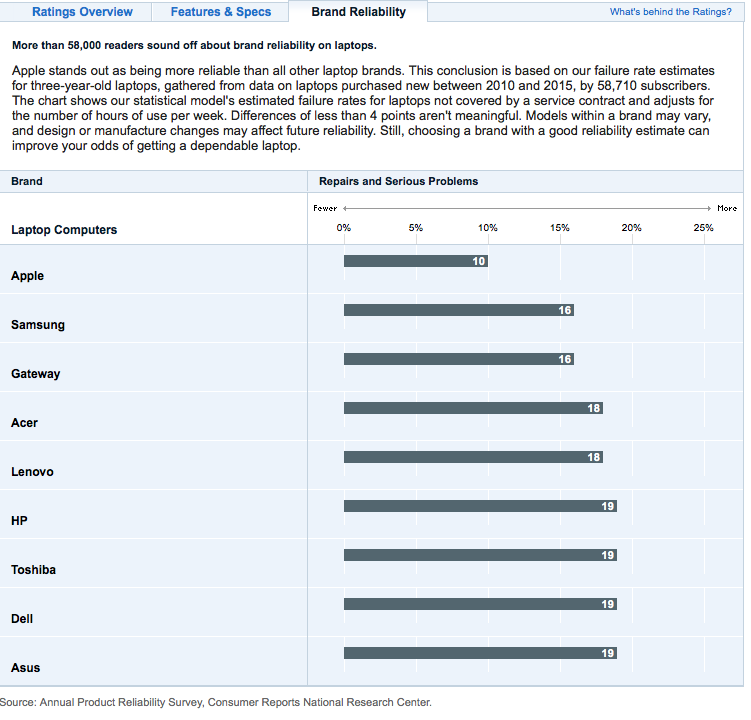Click the 0% axis label
Screen dimensions: 751x720
tap(344, 228)
